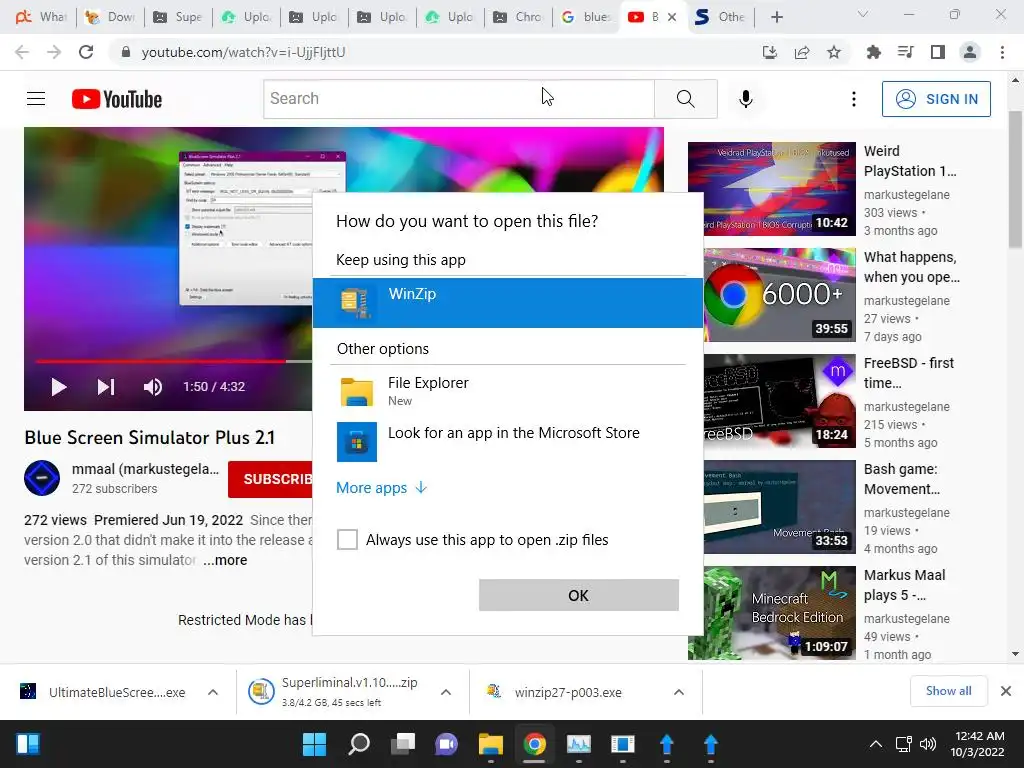Open Chrome extensions puzzle icon
This screenshot has width=1024, height=768.
(x=873, y=52)
